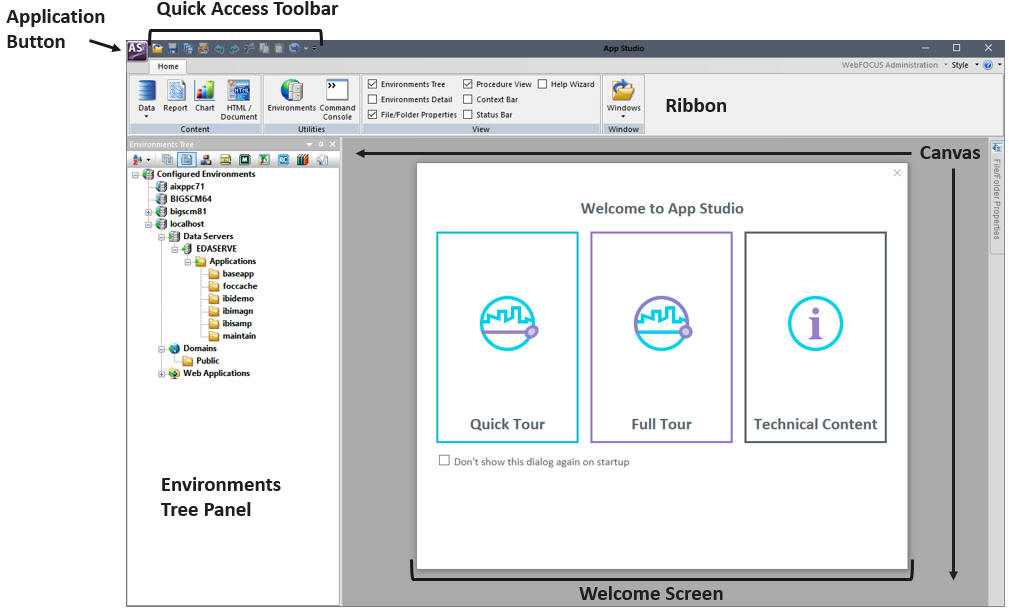
Task: Select the aixppc71 environment
Action: coord(187,187)
